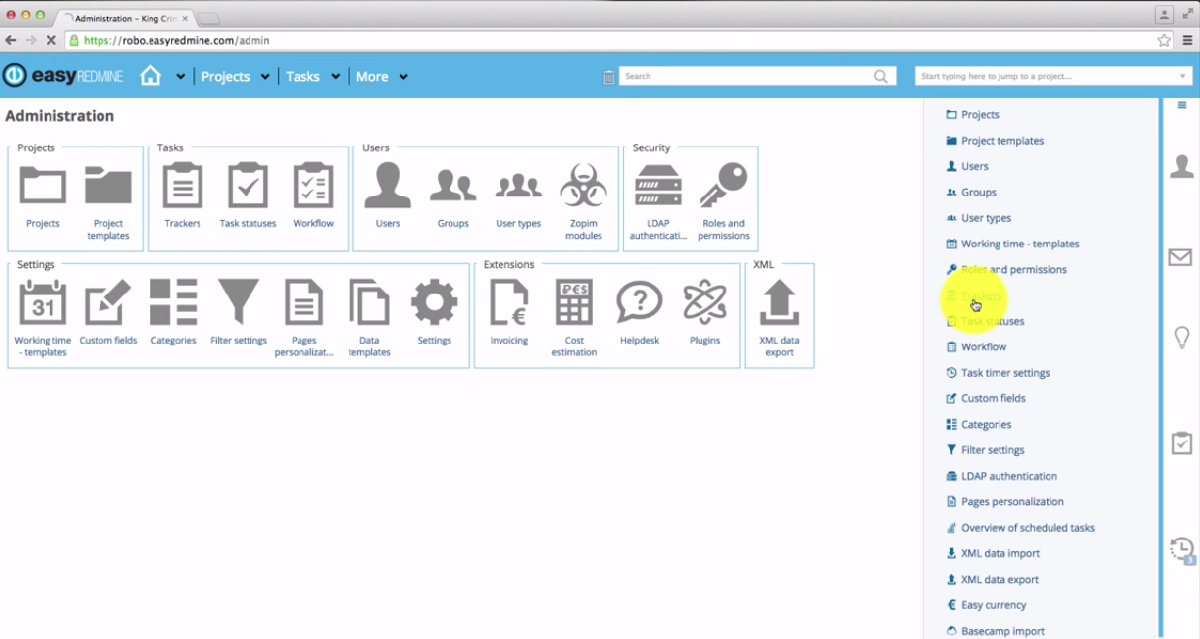Screen dimensions: 1200x639
Task: Select the Administration browser tab
Action: 127,18
